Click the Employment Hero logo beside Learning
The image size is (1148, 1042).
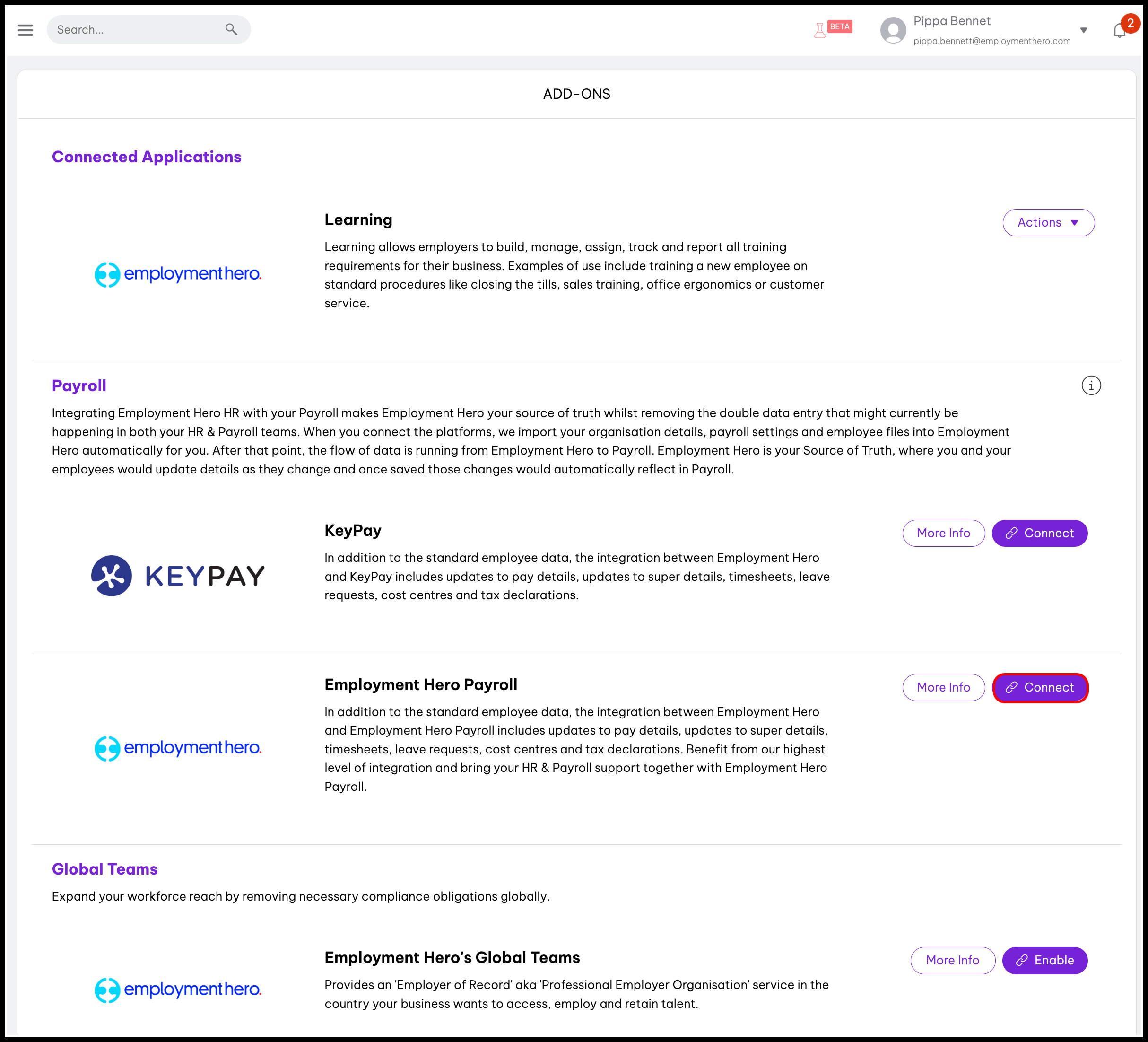[178, 275]
